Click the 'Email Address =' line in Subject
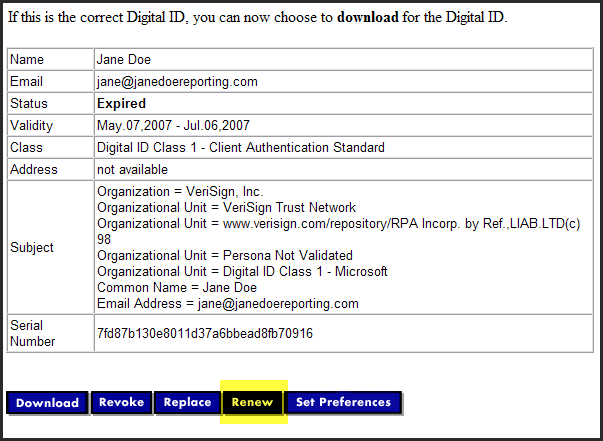 tap(228, 304)
